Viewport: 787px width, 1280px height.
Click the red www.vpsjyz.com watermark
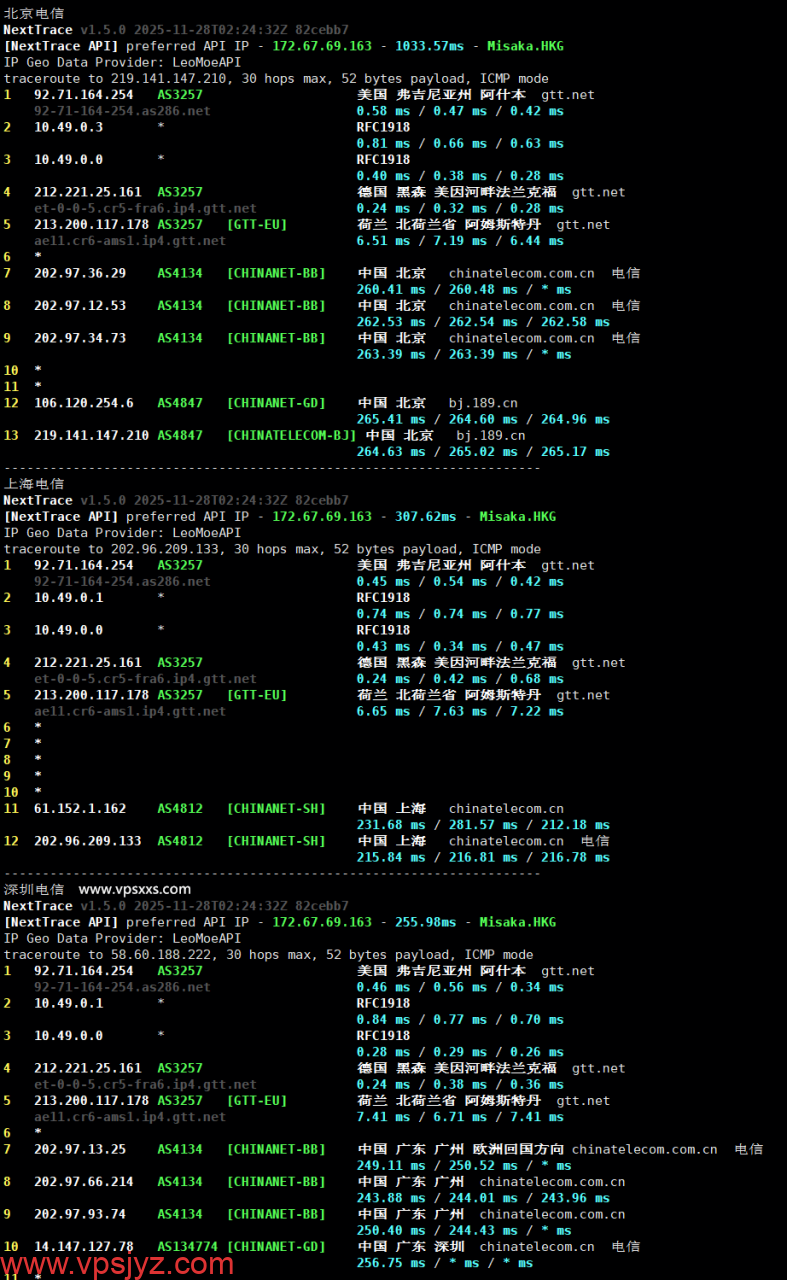click(118, 1264)
